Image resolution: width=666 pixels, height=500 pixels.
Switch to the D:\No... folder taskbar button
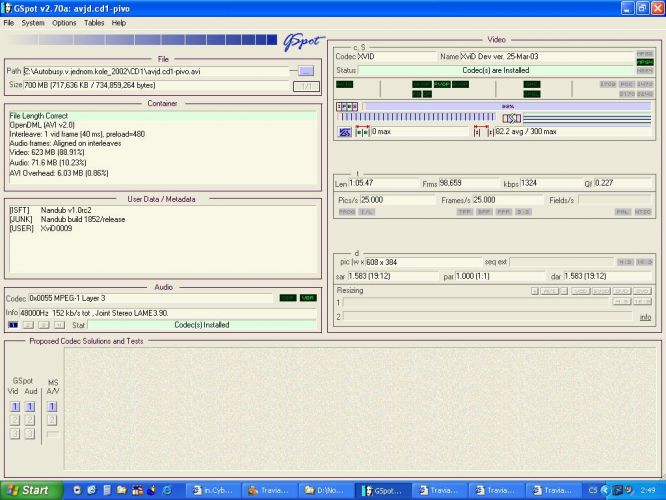coord(326,490)
